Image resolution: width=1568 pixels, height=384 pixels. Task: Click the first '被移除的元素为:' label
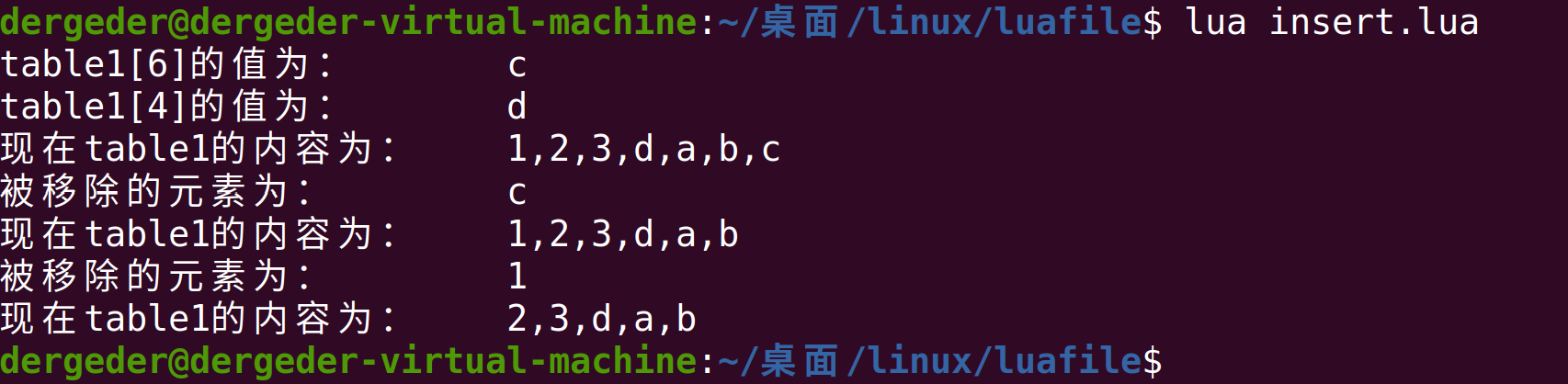click(156, 191)
